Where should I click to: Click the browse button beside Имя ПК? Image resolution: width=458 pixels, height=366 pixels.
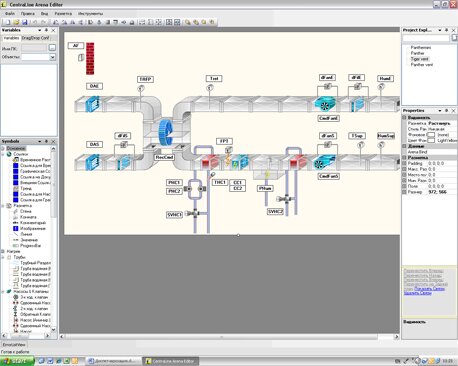52,48
